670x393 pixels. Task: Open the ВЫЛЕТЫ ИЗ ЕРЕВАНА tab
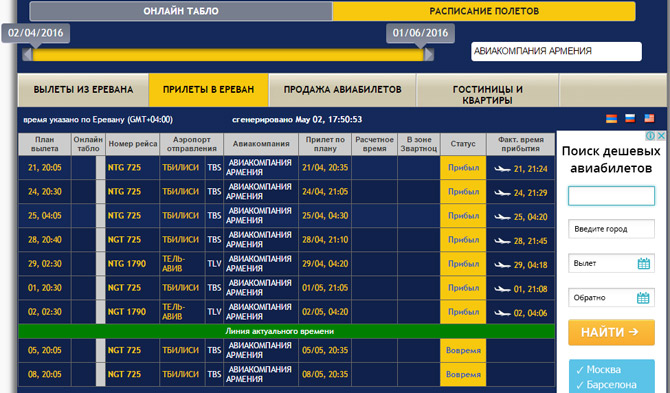83,90
